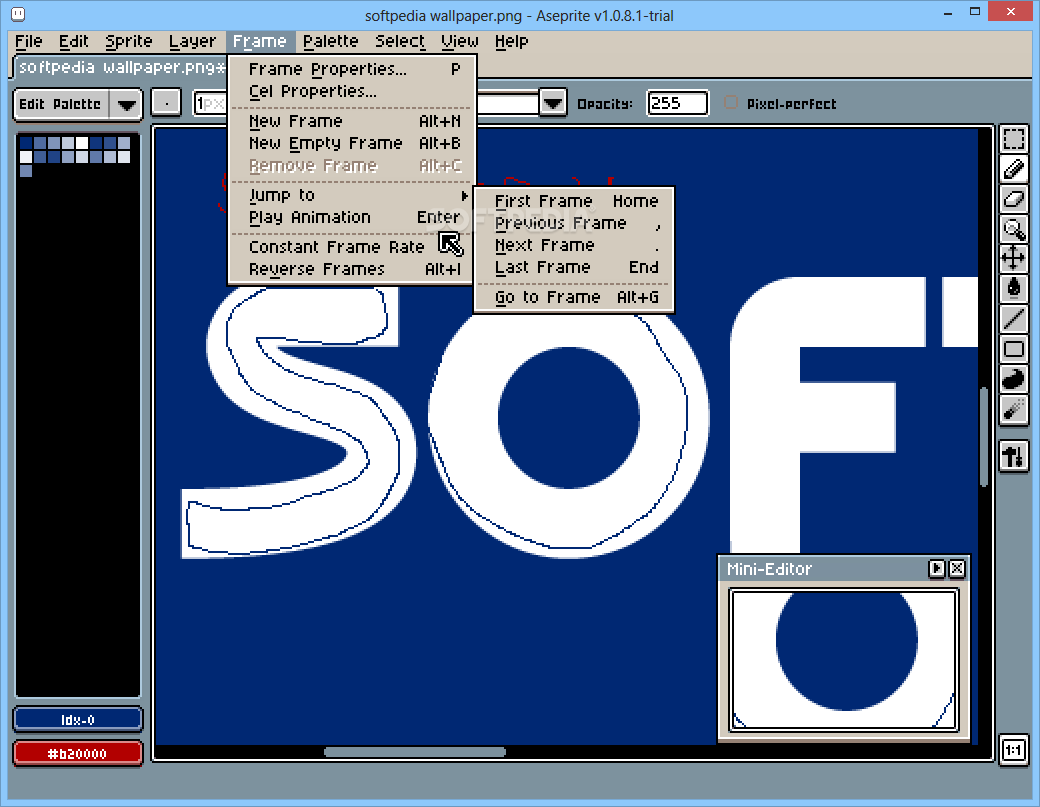Viewport: 1040px width, 807px height.
Task: Open the Help menu
Action: (x=511, y=42)
